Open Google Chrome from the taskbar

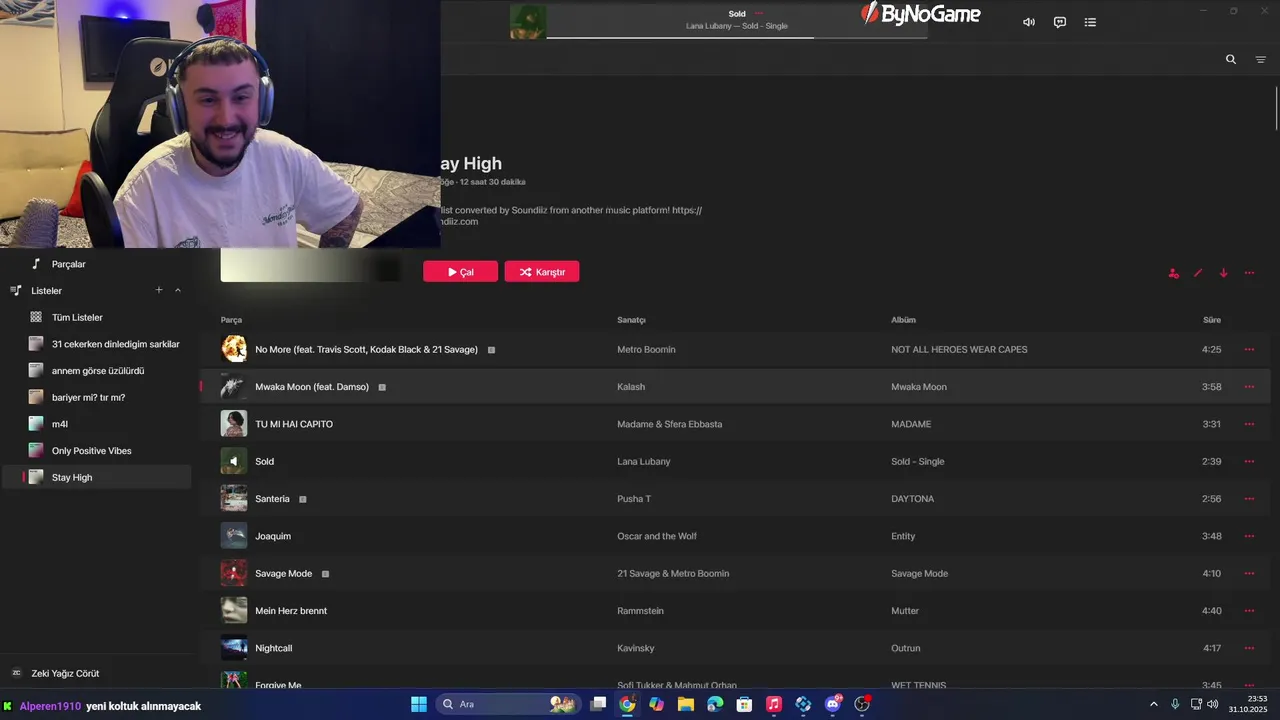627,704
